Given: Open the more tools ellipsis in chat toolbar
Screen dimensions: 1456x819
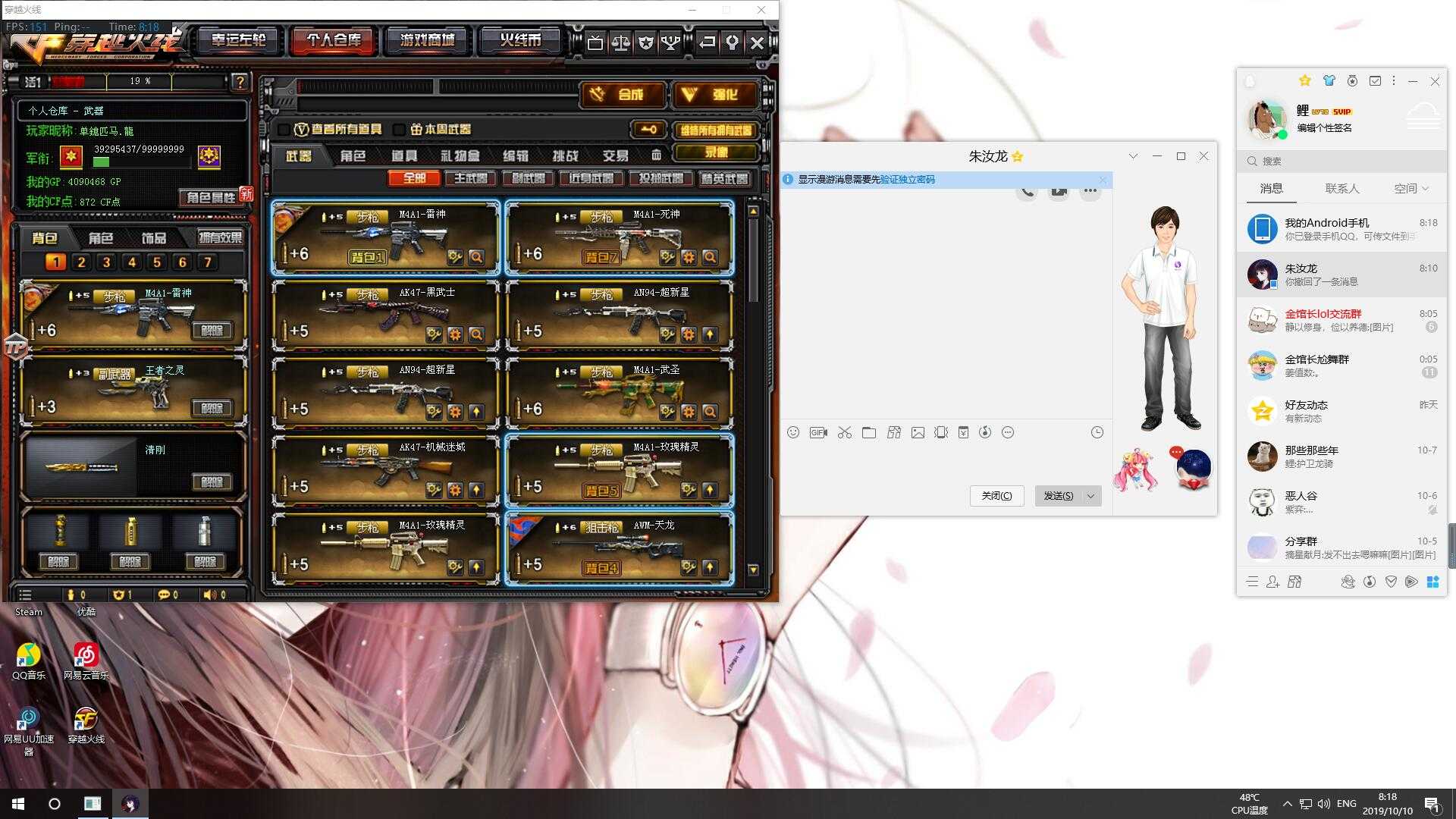Looking at the screenshot, I should pyautogui.click(x=1008, y=432).
